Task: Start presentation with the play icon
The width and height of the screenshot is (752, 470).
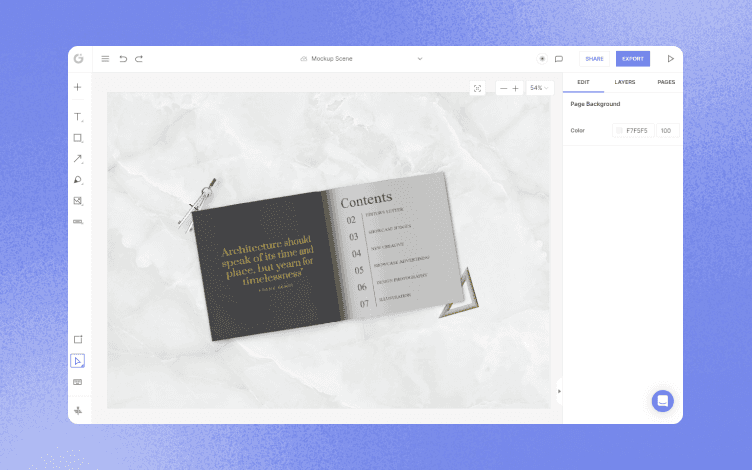Action: pos(670,59)
